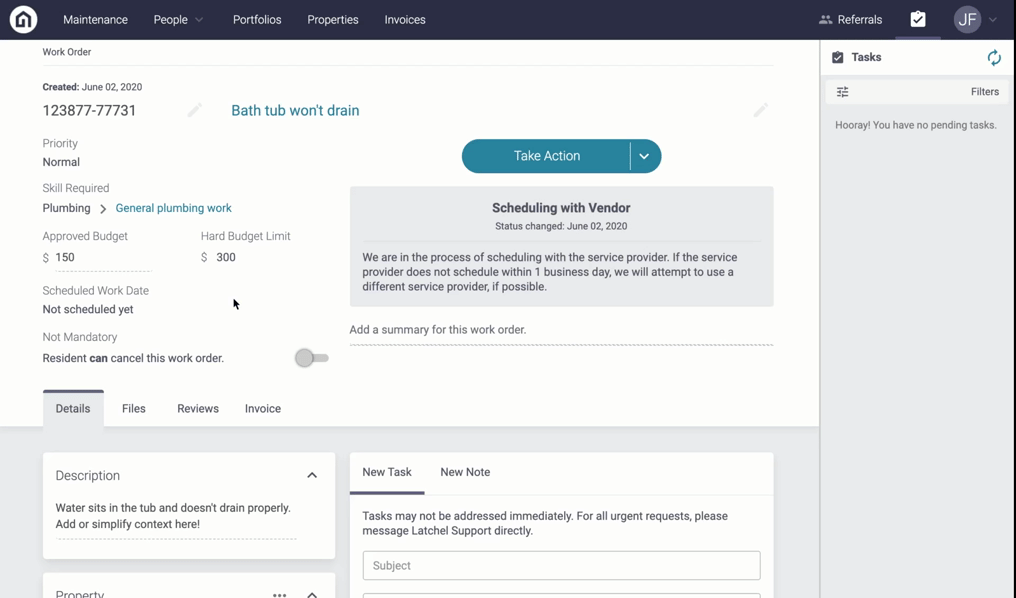Open the Invoices menu item

click(405, 19)
